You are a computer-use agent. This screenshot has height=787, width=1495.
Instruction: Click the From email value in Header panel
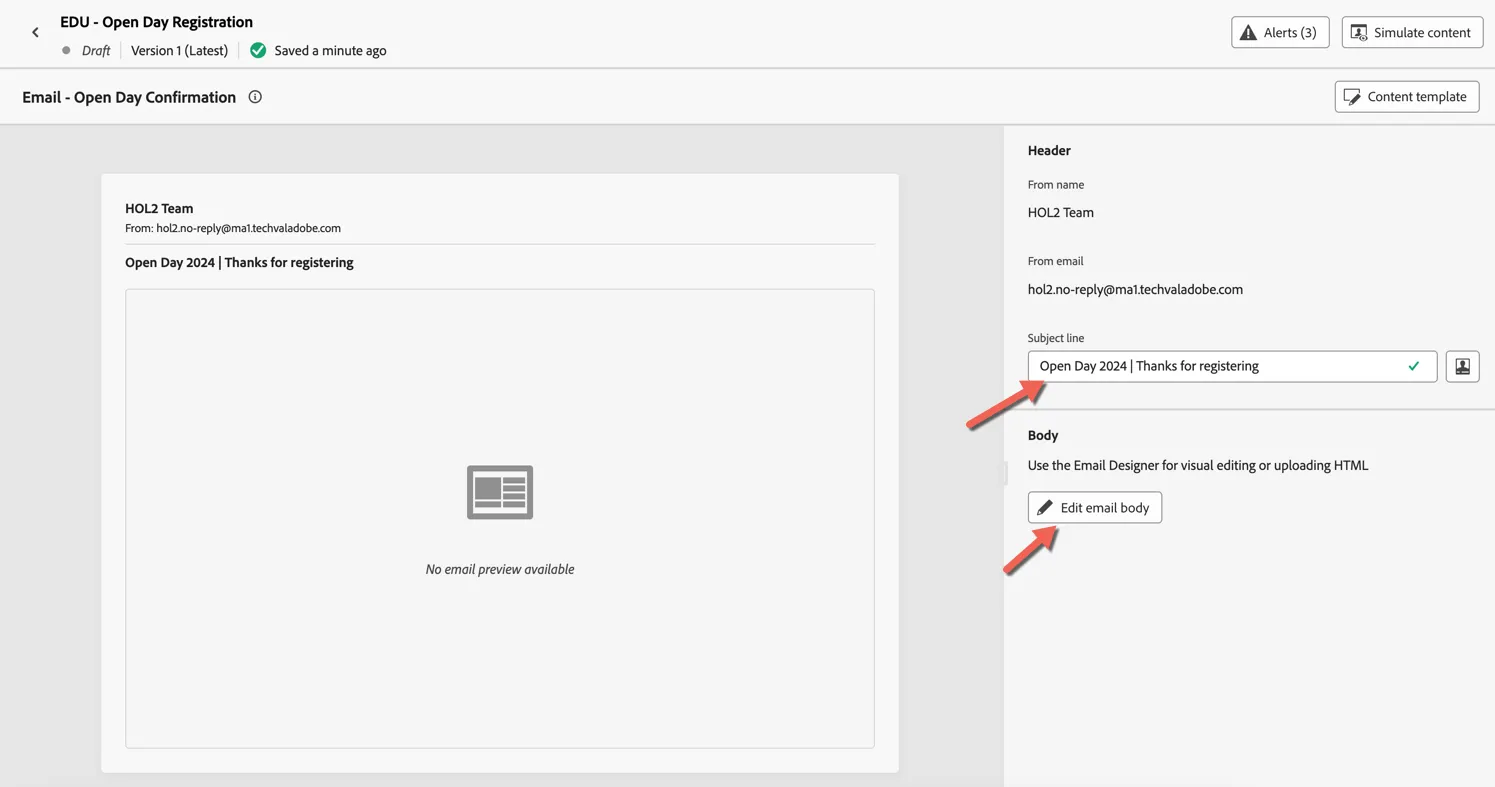tap(1135, 289)
